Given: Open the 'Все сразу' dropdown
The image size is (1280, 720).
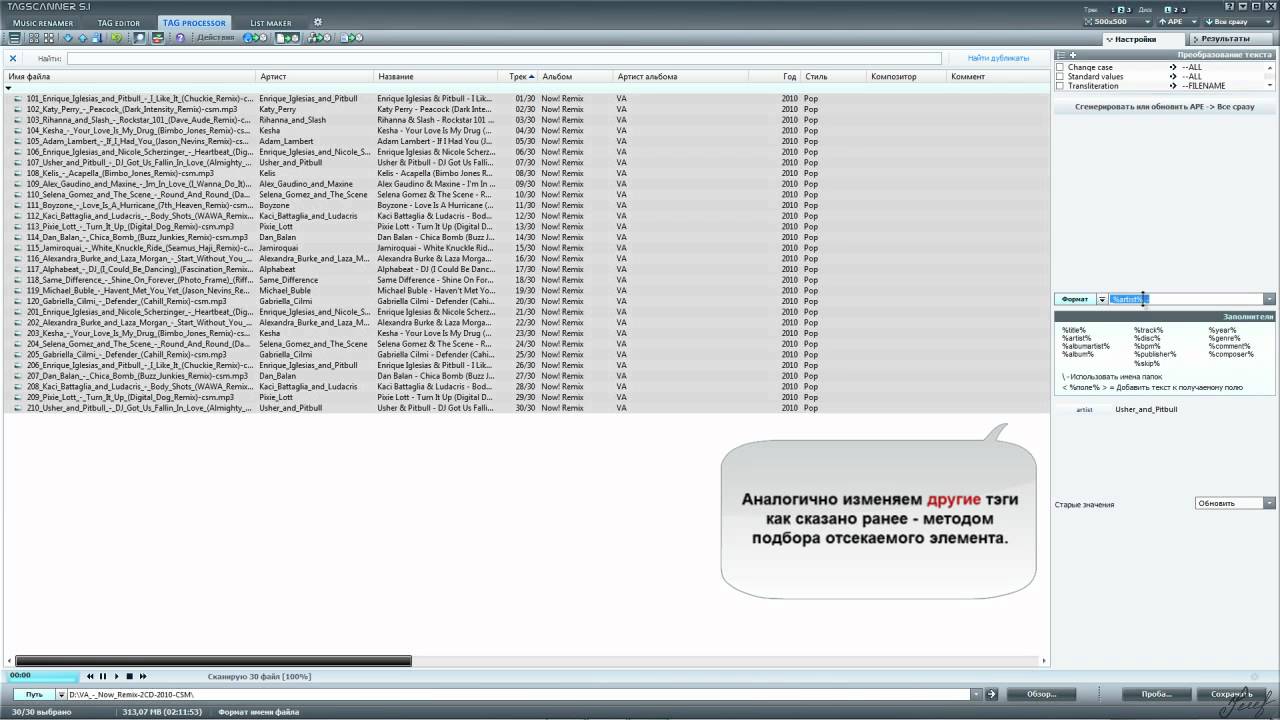Looking at the screenshot, I should (1237, 21).
